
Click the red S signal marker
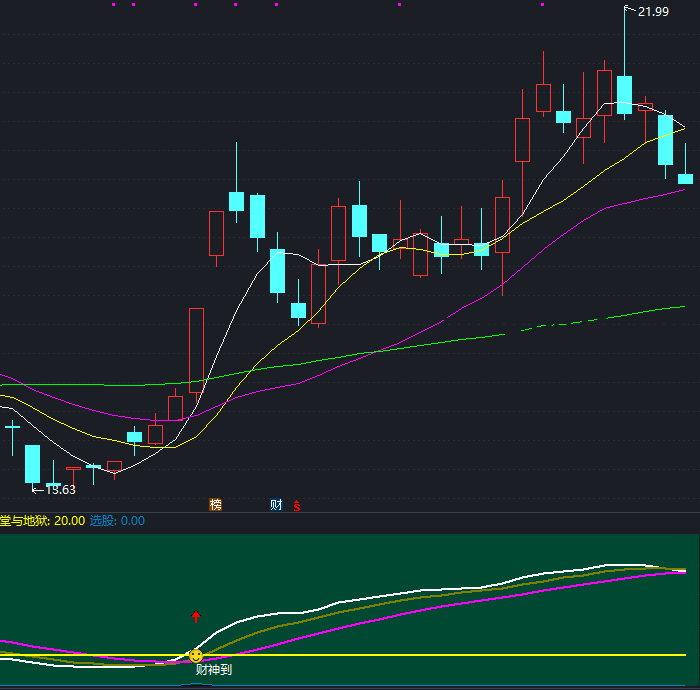pyautogui.click(x=297, y=506)
